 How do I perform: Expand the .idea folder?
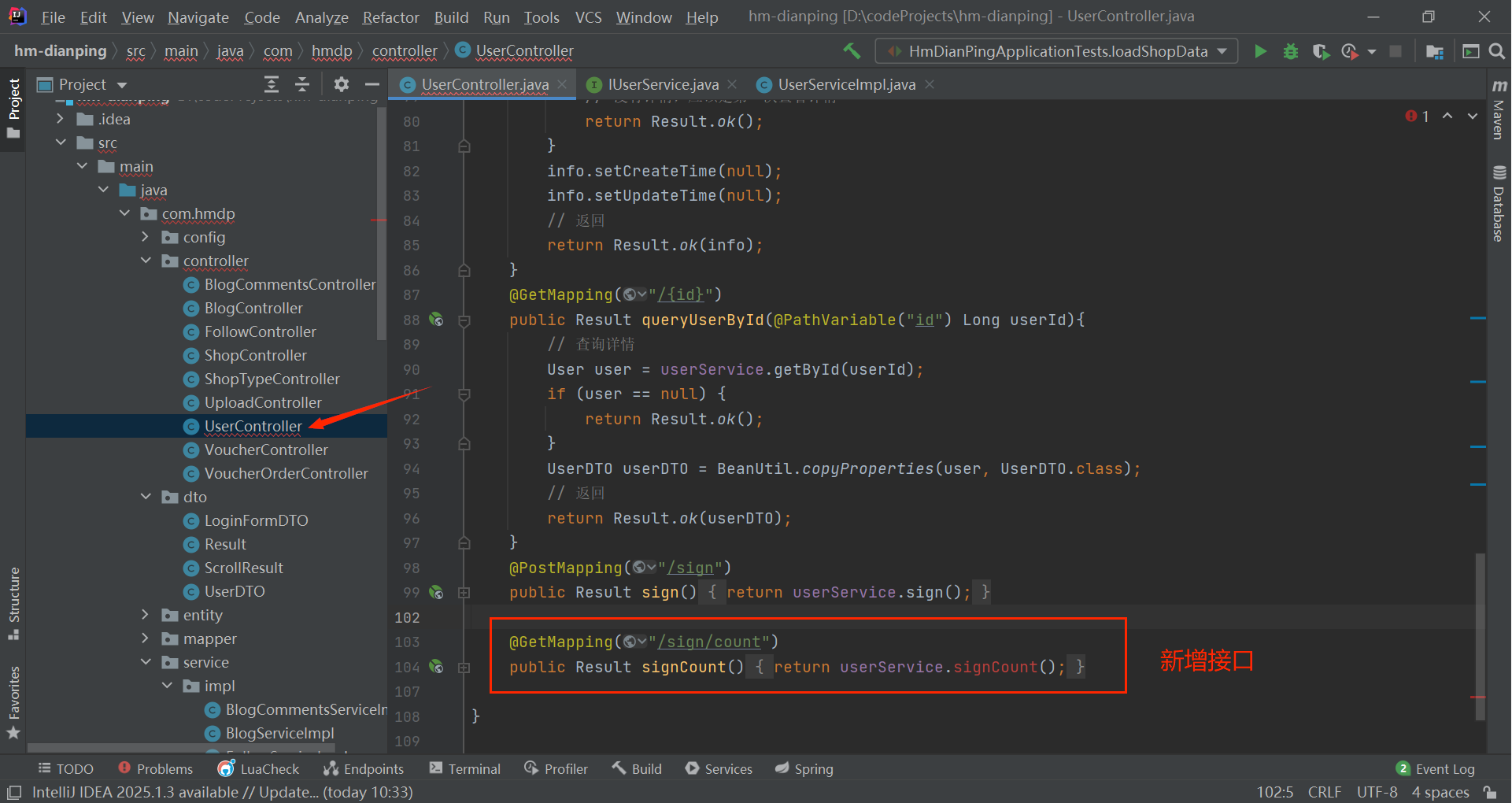point(60,119)
